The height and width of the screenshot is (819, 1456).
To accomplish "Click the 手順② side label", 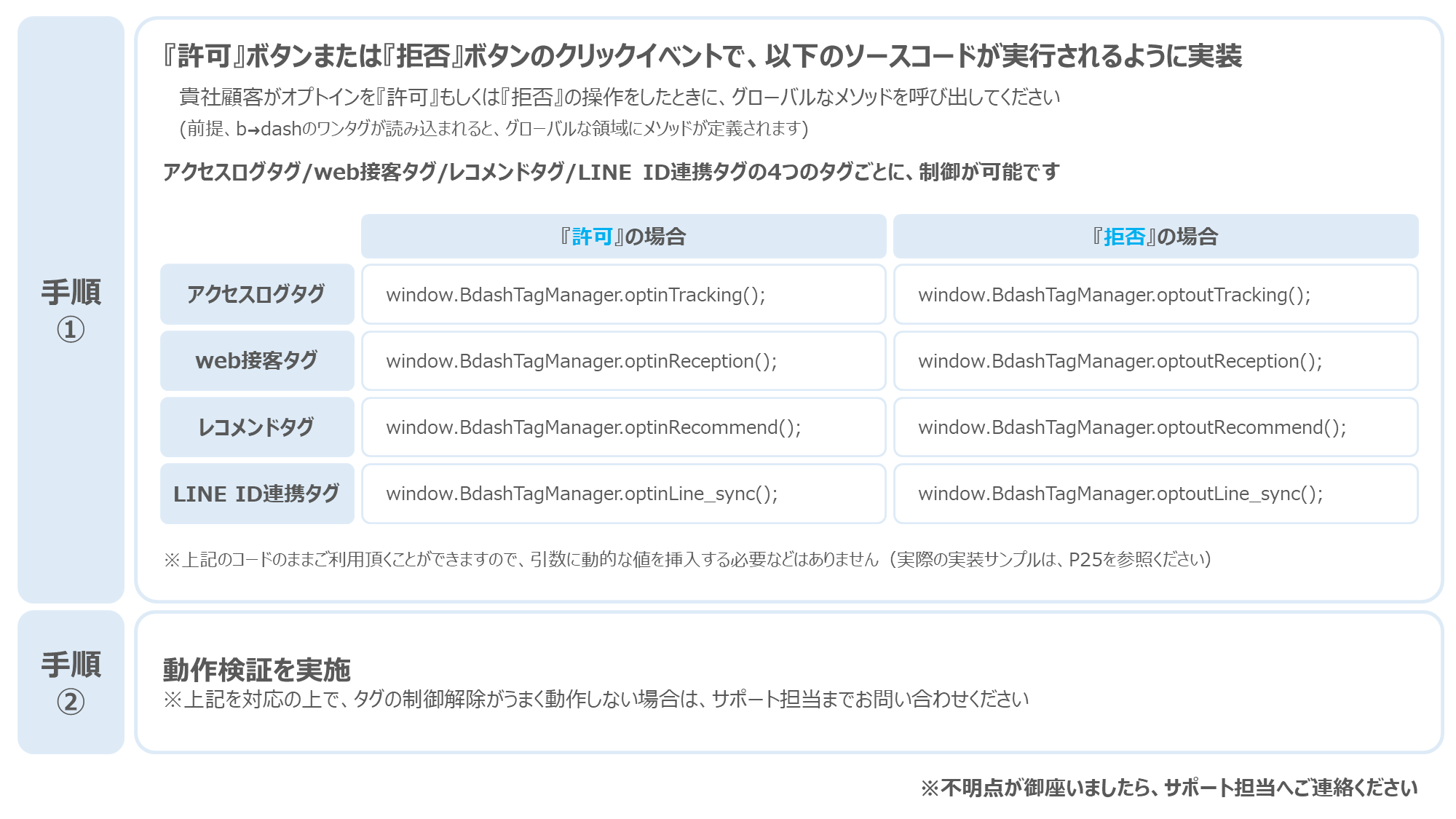I will pyautogui.click(x=71, y=682).
